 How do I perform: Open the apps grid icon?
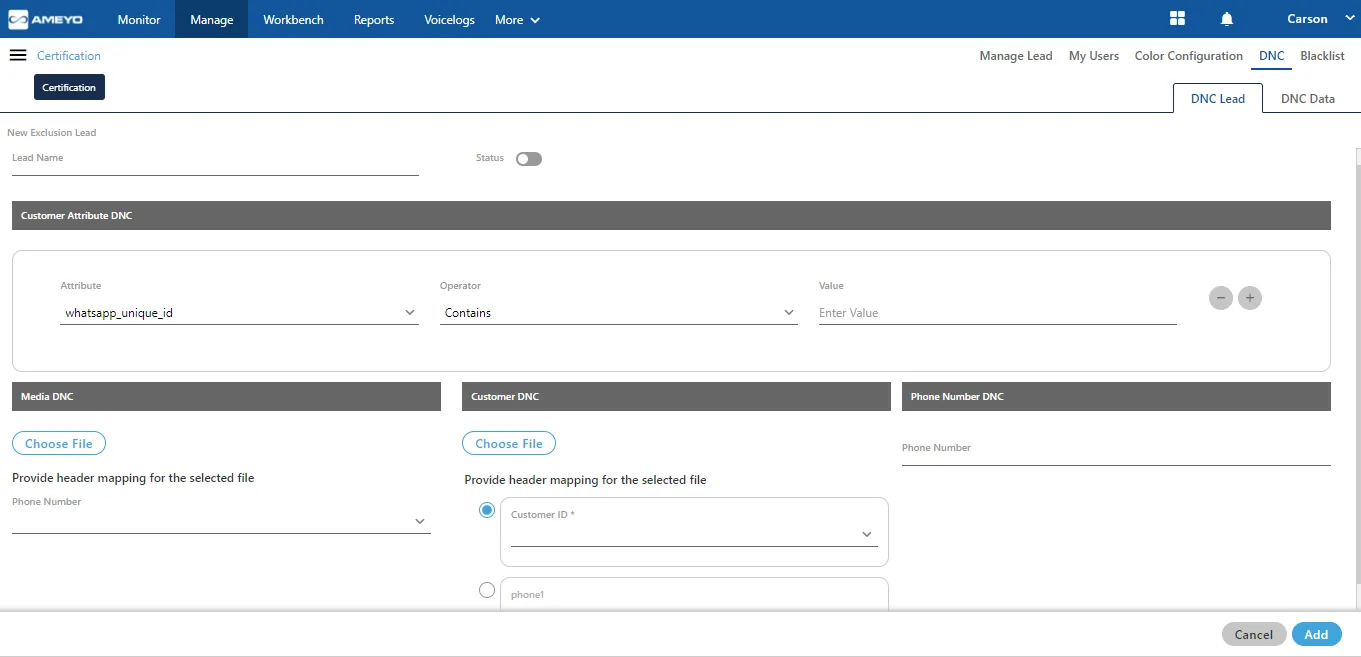(1177, 19)
